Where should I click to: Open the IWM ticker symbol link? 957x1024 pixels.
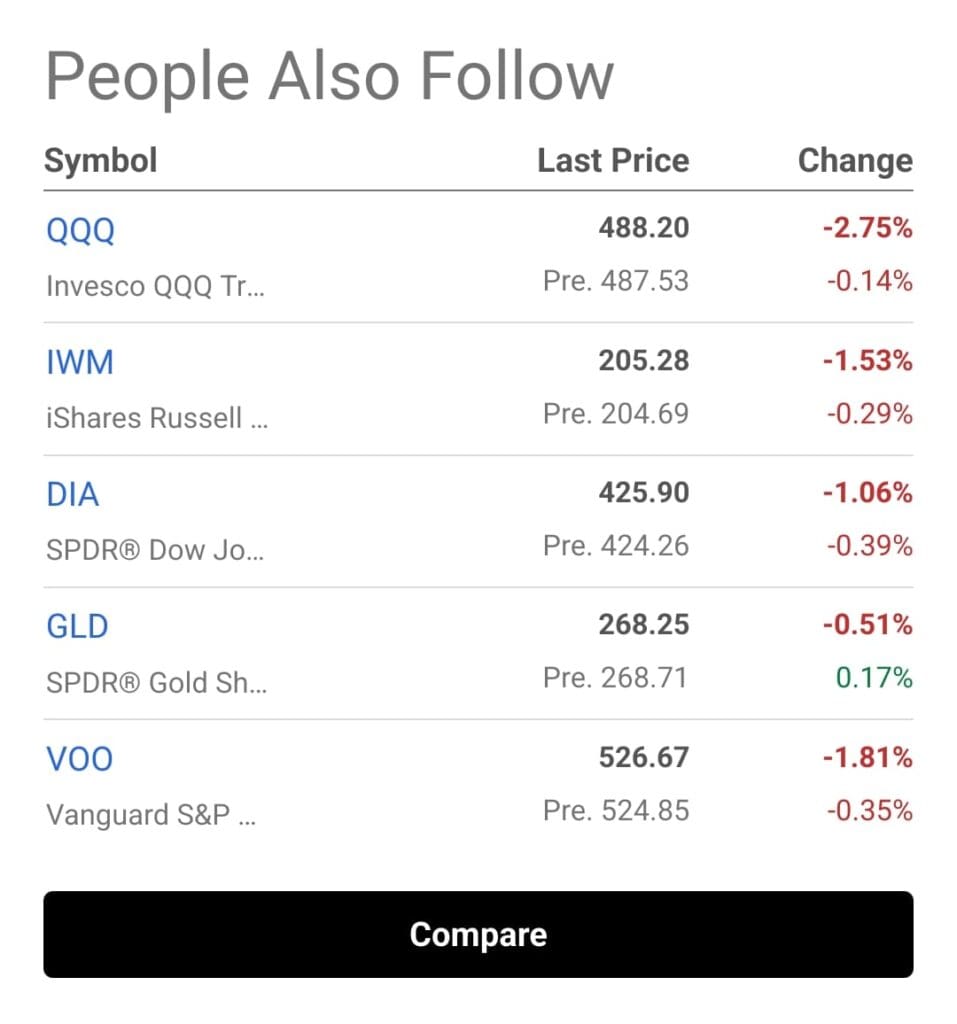[80, 363]
